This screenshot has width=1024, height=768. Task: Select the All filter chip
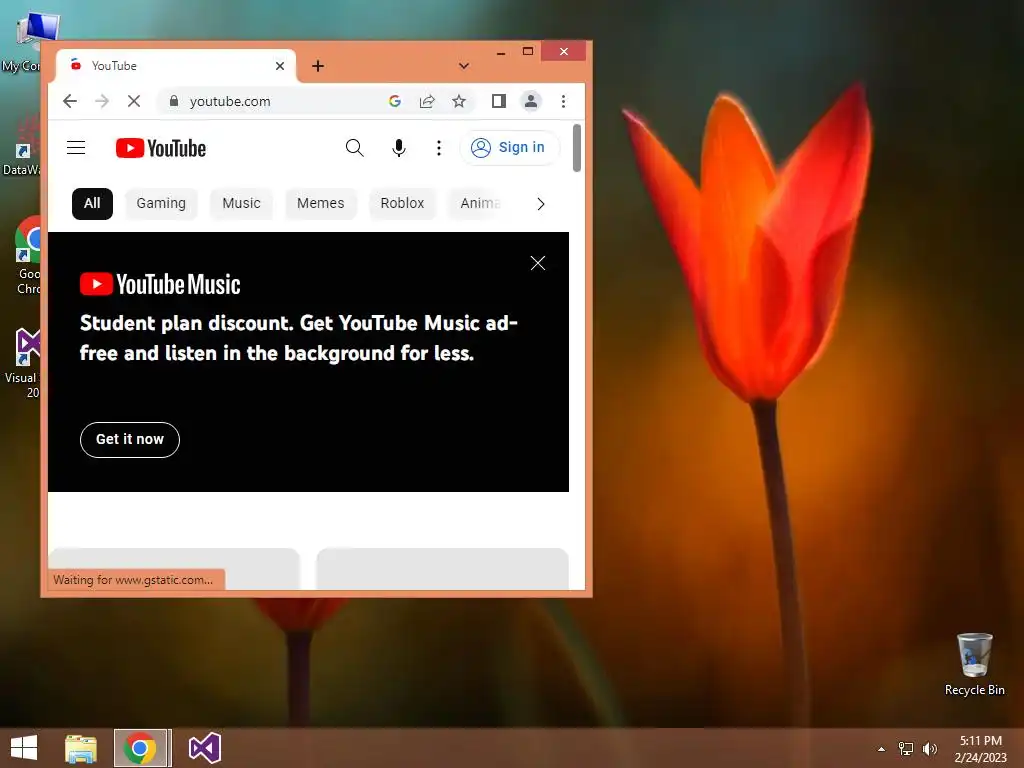coord(92,204)
